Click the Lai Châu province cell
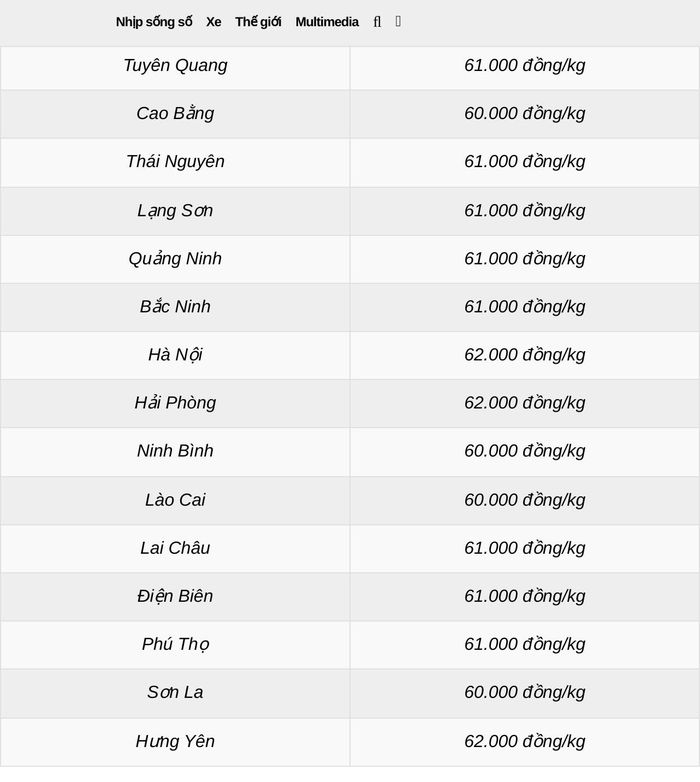 click(x=175, y=548)
